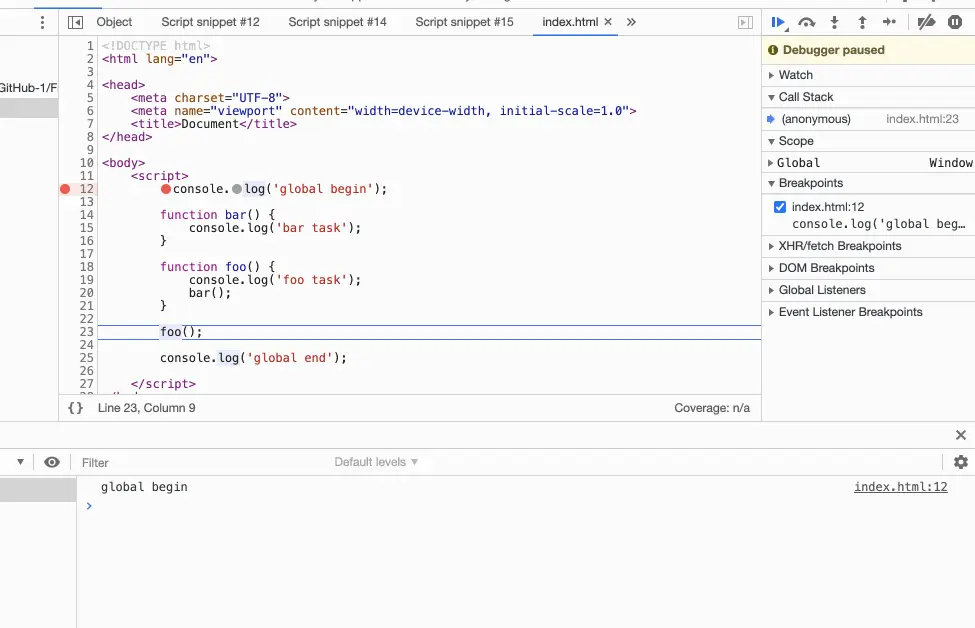Click the Debugger paused banner
This screenshot has width=975, height=628.
pos(868,50)
